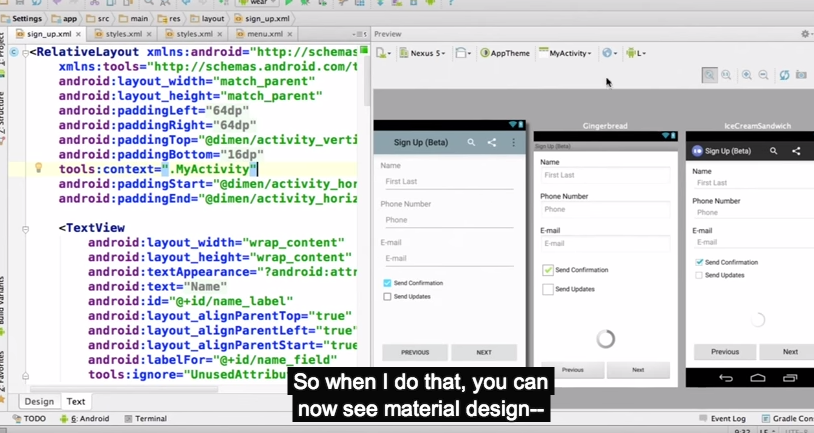814x433 pixels.
Task: Open the MyActivity association dropdown
Action: tap(565, 53)
